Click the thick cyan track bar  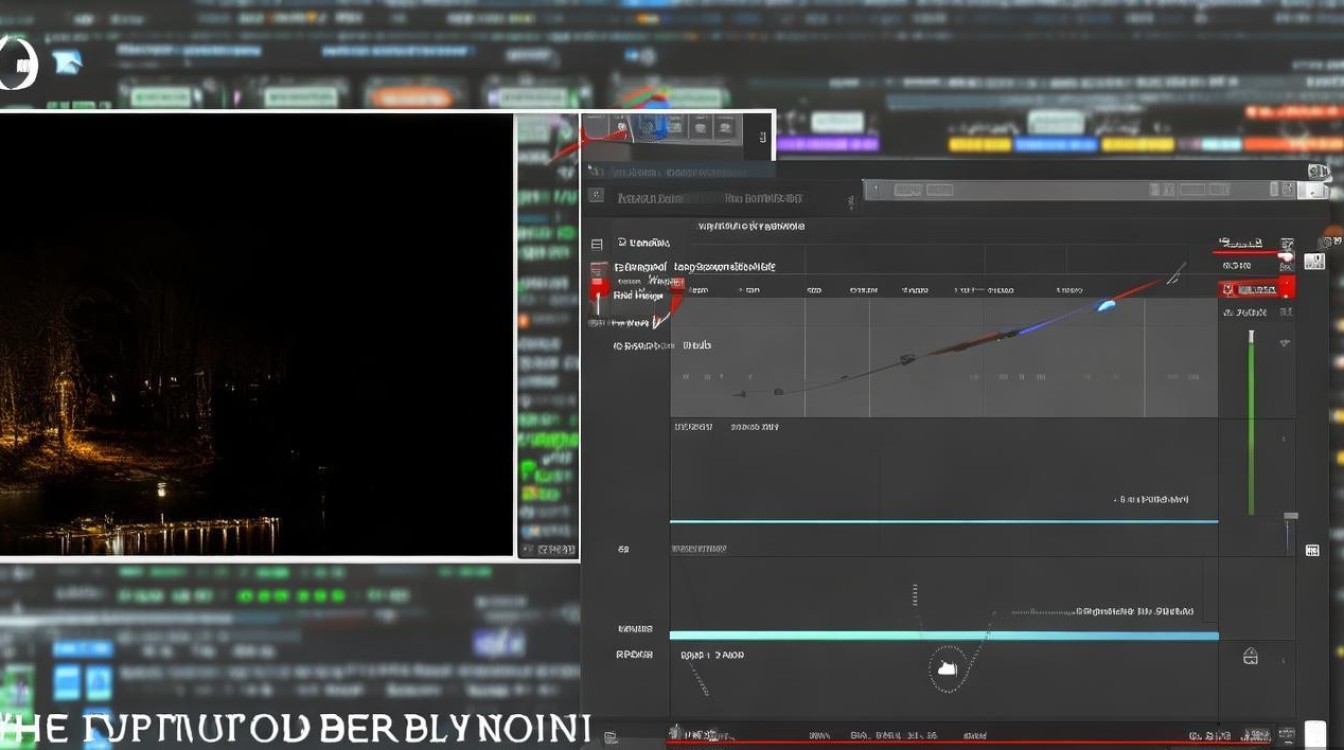[x=944, y=635]
